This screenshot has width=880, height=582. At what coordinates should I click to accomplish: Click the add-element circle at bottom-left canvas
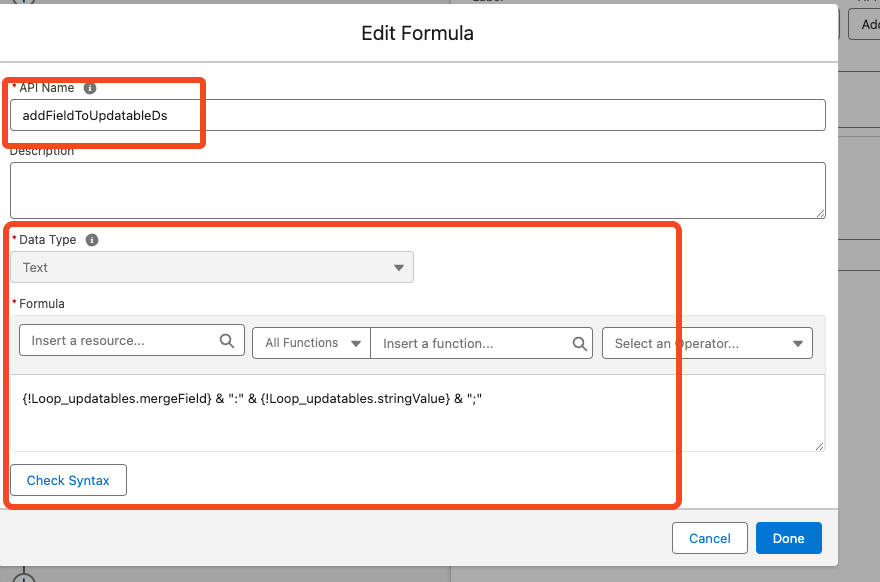tap(23, 577)
